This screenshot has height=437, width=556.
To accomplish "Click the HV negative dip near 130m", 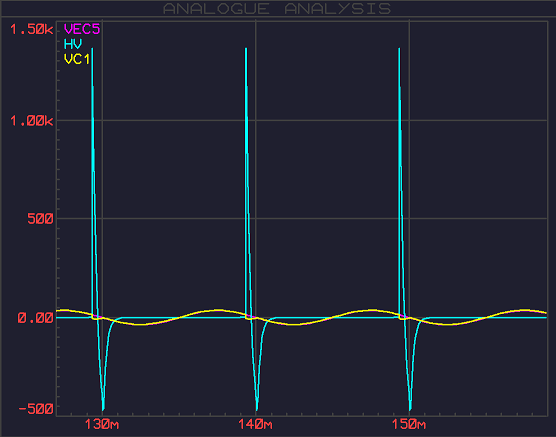I will click(103, 410).
